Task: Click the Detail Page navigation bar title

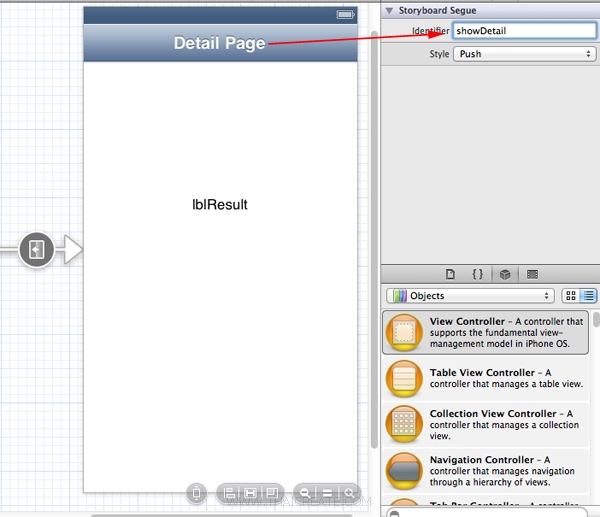Action: (219, 43)
